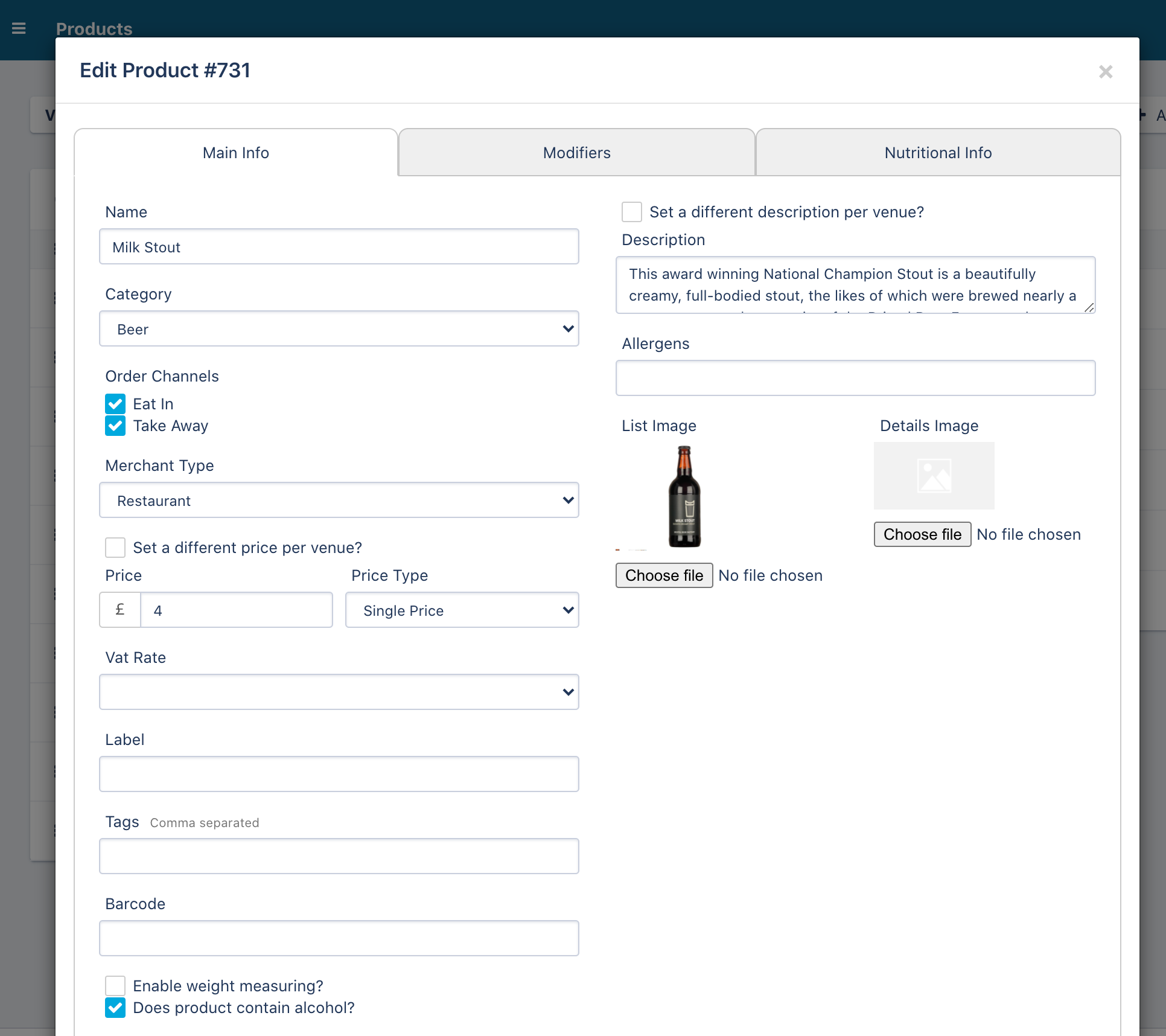
Task: Click the Allergens input field
Action: pos(856,379)
